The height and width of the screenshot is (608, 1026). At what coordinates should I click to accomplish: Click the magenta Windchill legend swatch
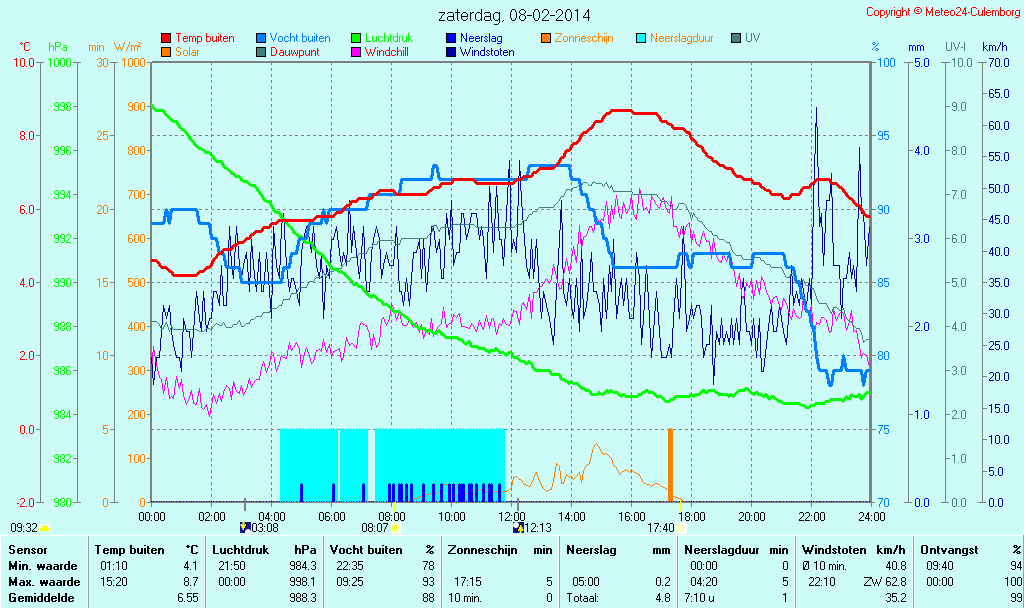(356, 51)
